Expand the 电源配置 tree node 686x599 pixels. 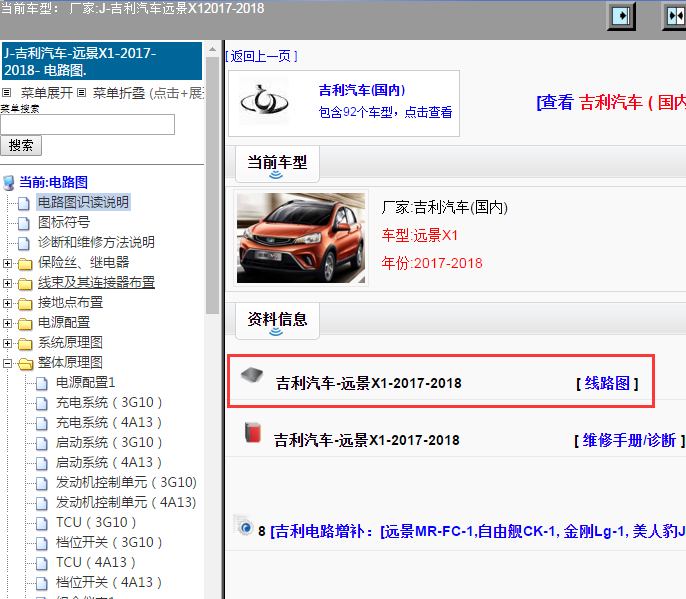click(7, 323)
